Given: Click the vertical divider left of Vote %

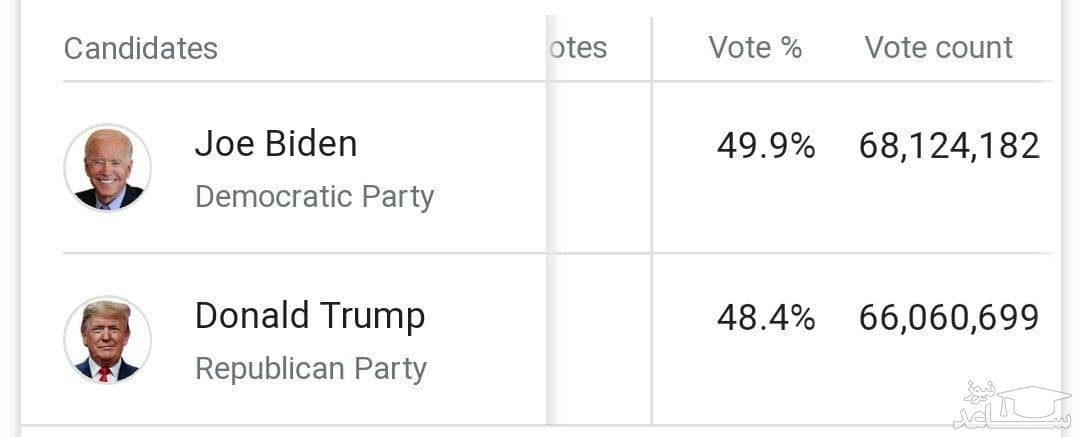Looking at the screenshot, I should [x=652, y=48].
